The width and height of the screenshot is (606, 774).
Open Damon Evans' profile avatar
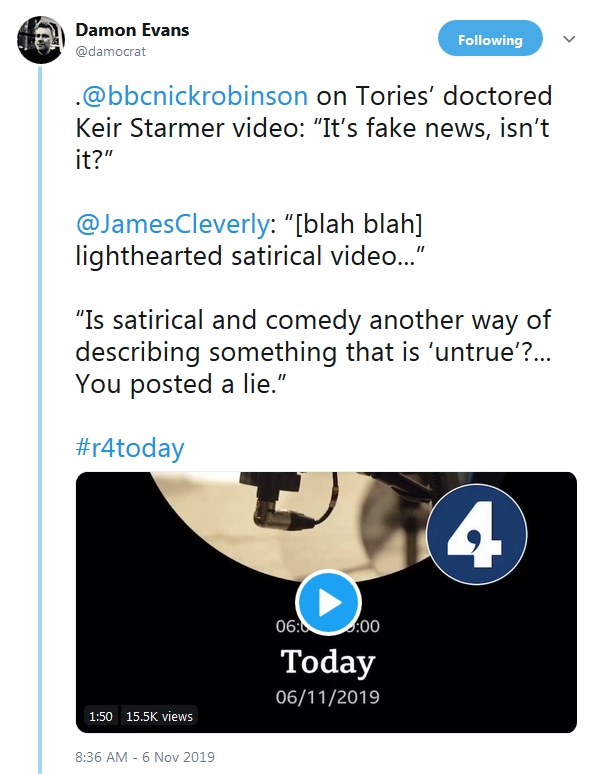pos(42,40)
